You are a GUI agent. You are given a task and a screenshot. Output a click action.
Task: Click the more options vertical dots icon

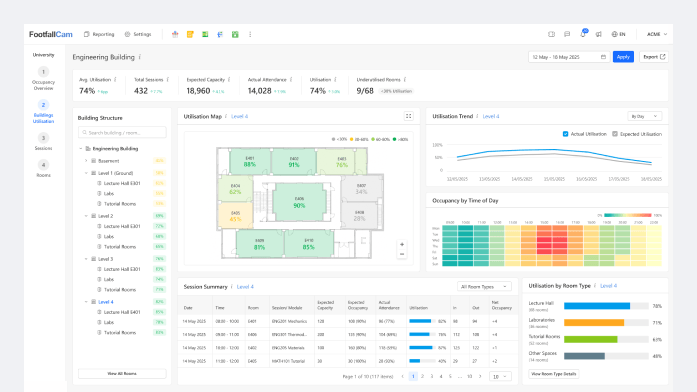tap(250, 34)
